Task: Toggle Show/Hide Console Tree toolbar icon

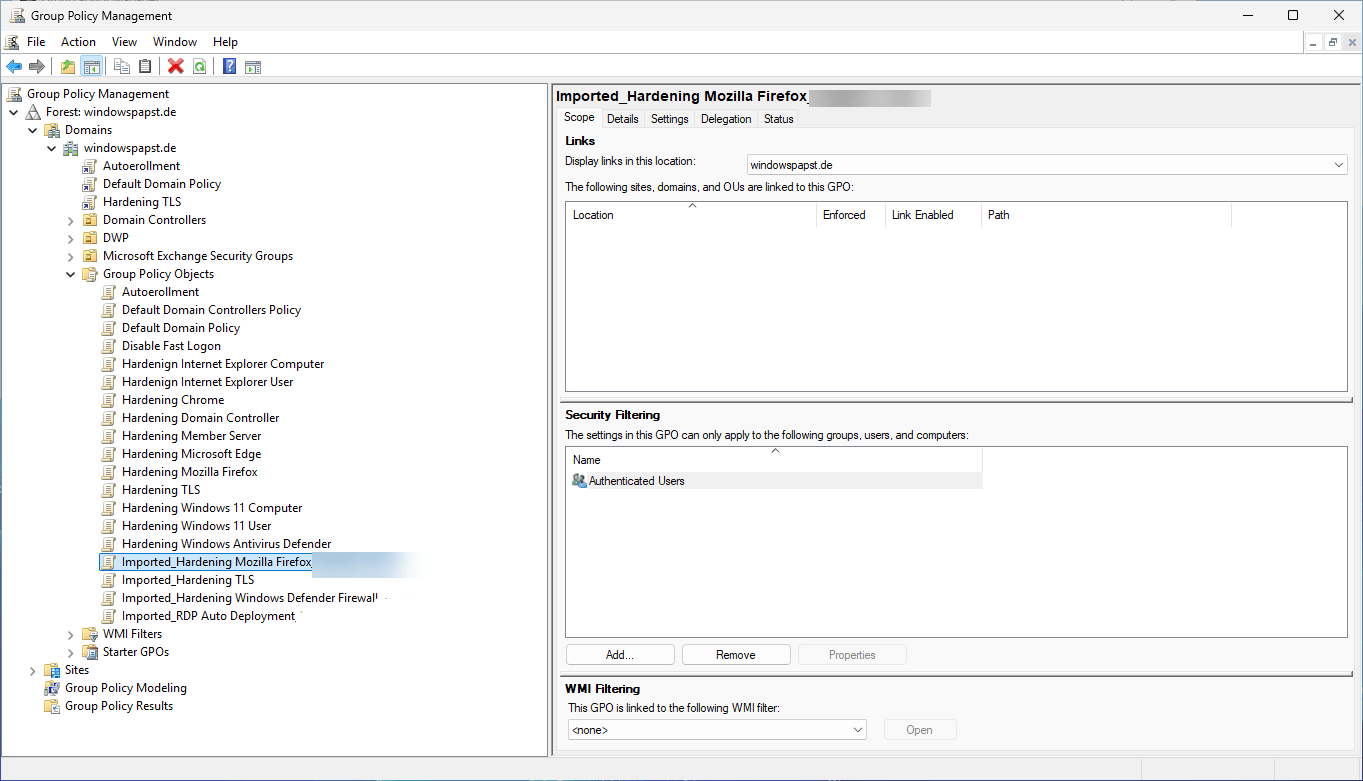Action: point(91,67)
